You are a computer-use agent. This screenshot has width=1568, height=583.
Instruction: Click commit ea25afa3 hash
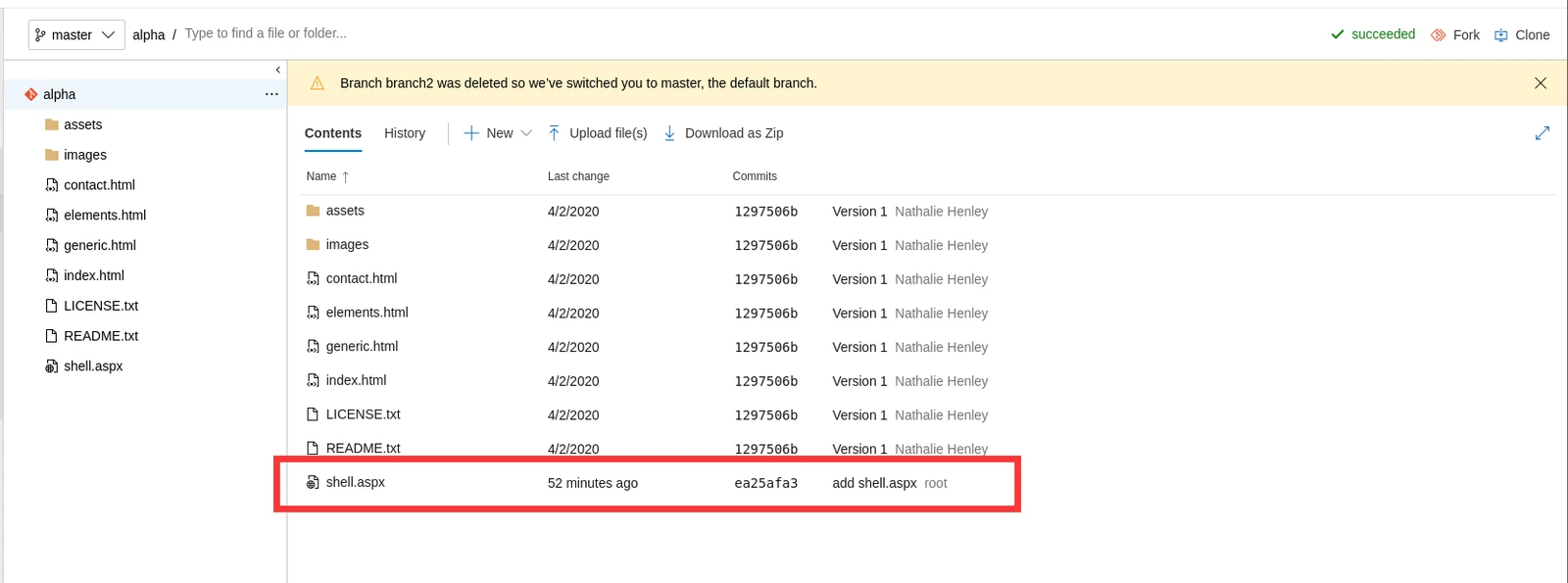[766, 483]
